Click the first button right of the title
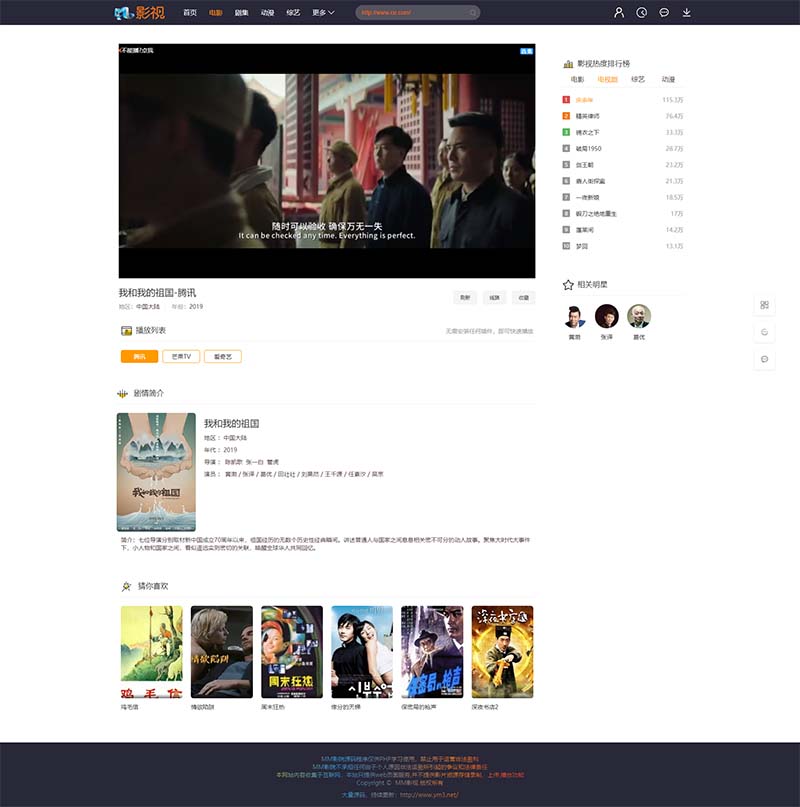800x807 pixels. [465, 297]
